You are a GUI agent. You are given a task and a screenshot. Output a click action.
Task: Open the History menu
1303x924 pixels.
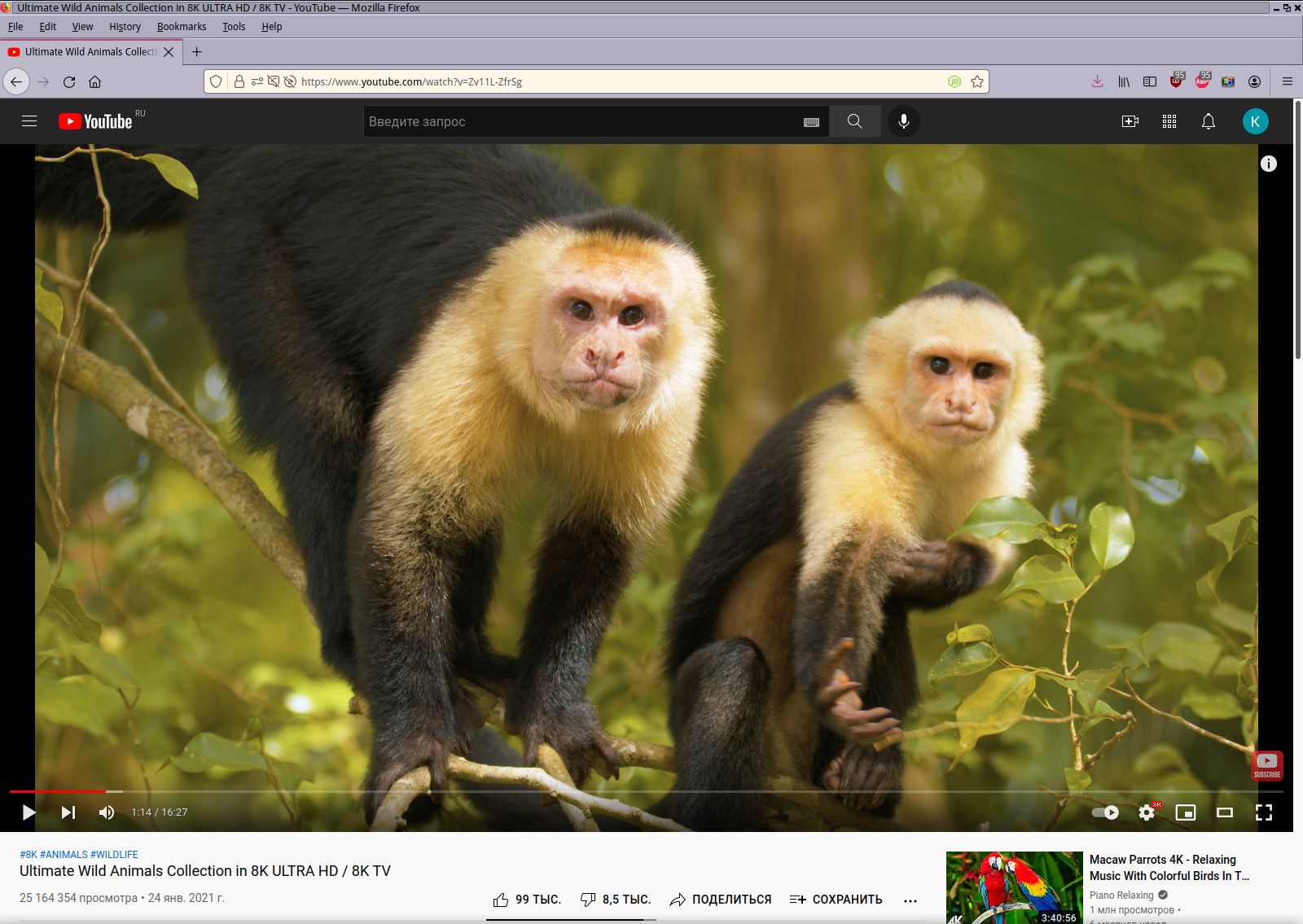(x=125, y=27)
